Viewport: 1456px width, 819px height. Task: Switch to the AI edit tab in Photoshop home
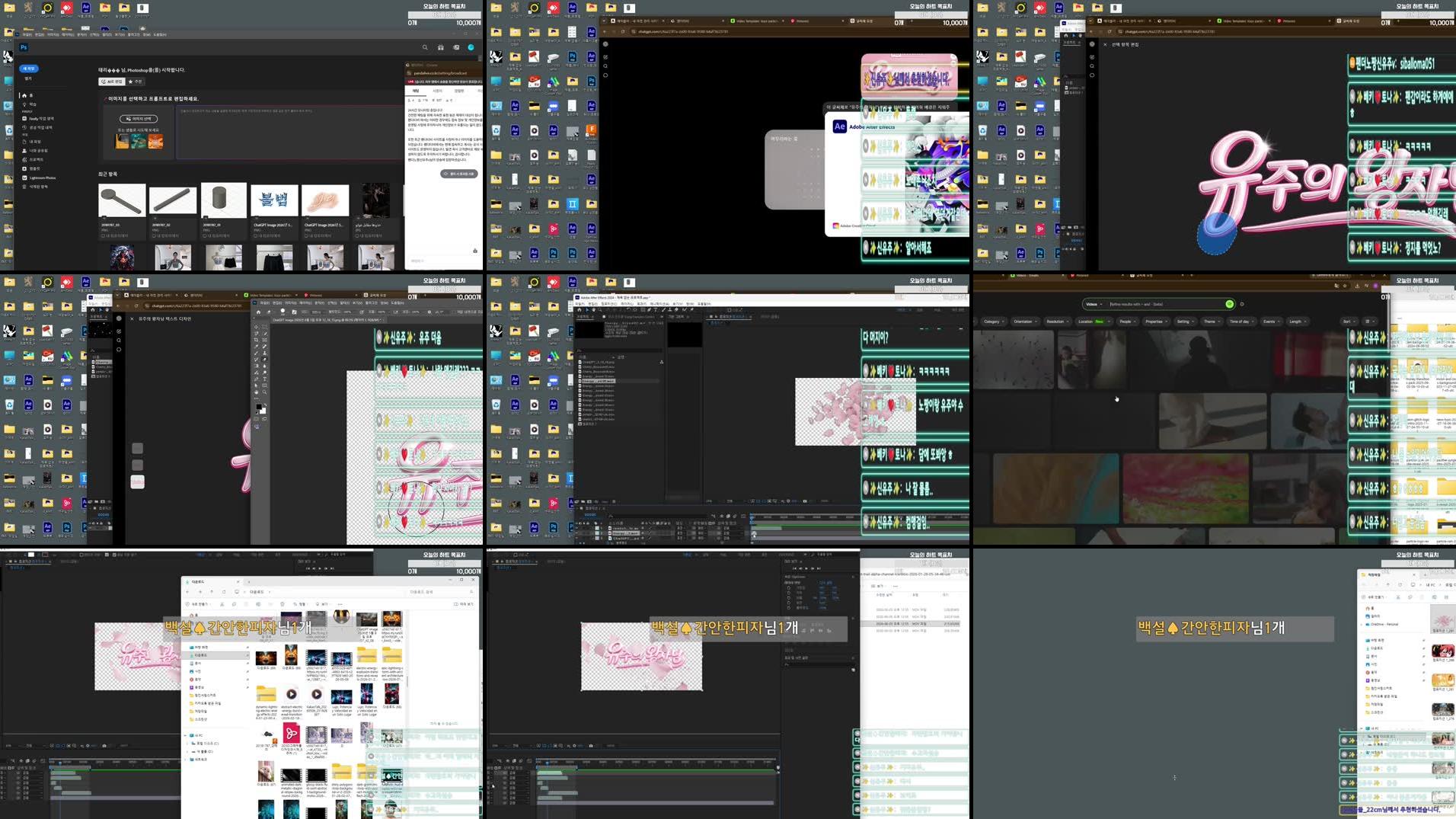click(x=112, y=82)
